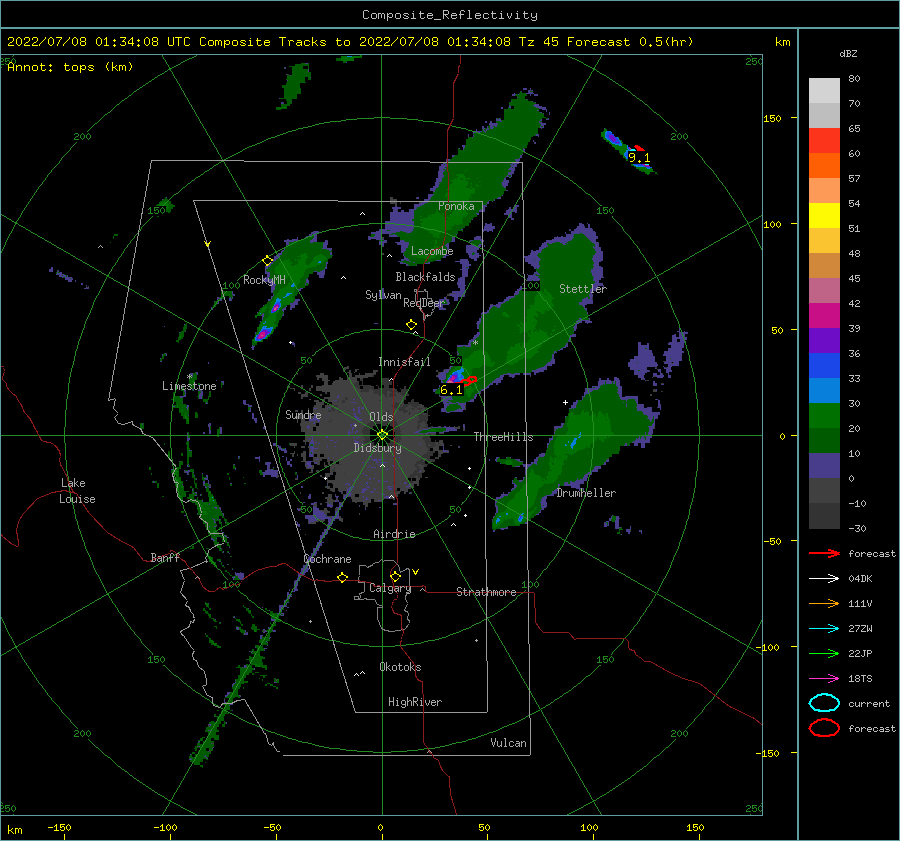Click the Strathmore label
Screen dimensions: 900x841
tap(486, 592)
